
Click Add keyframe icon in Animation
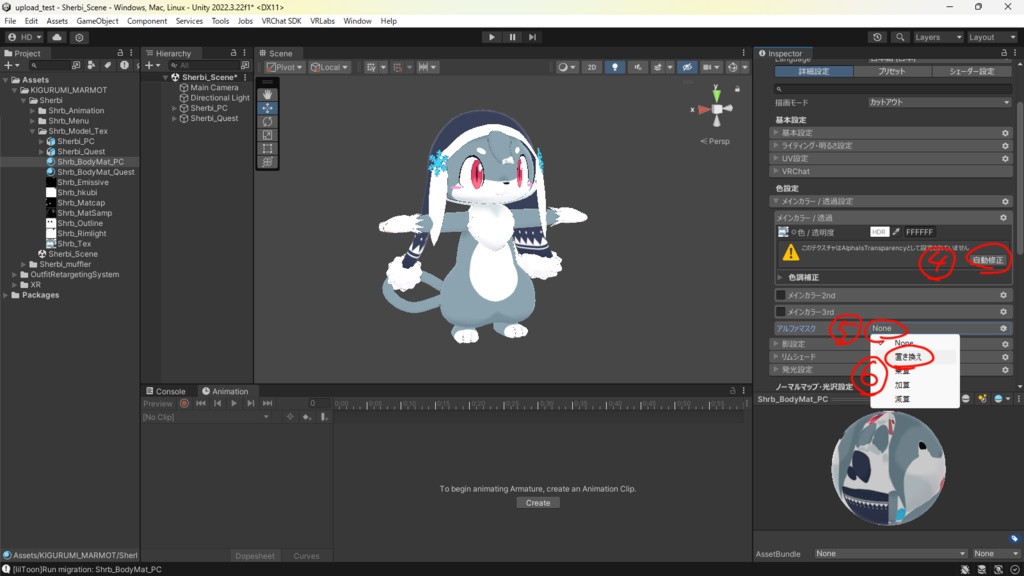pos(306,417)
